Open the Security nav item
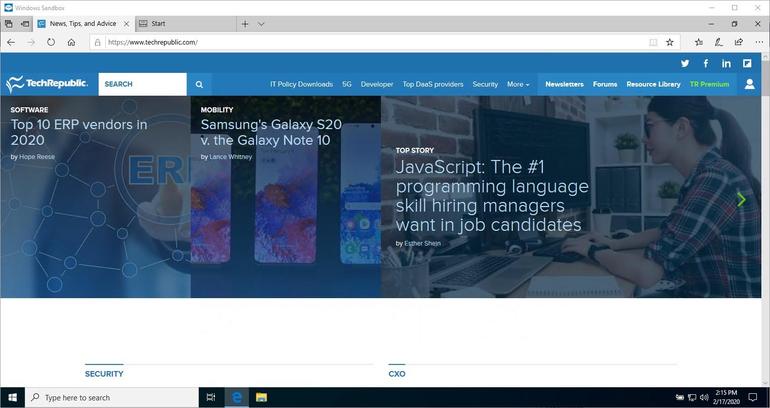The width and height of the screenshot is (770, 408). click(x=485, y=84)
